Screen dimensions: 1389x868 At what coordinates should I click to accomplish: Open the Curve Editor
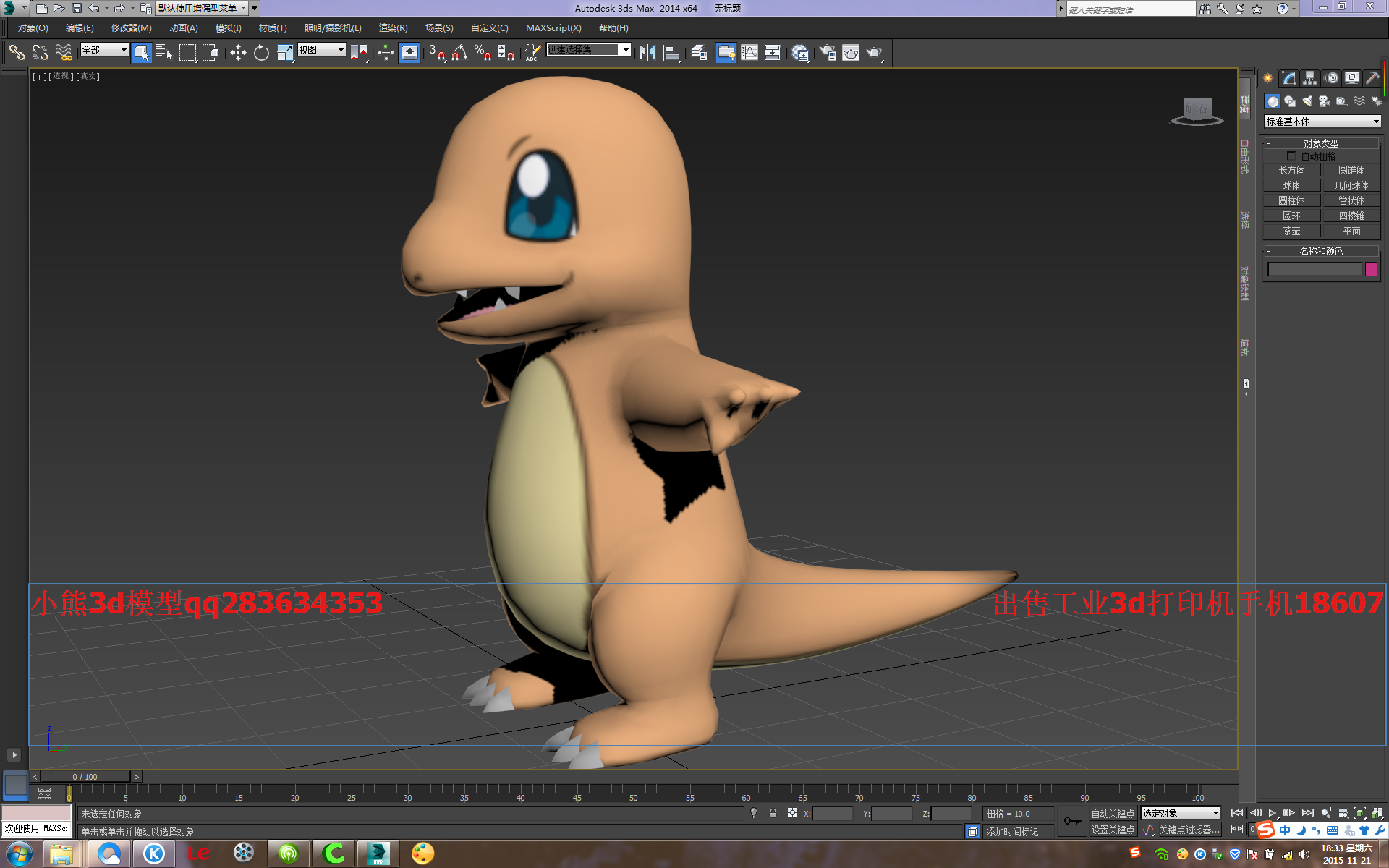[x=749, y=52]
